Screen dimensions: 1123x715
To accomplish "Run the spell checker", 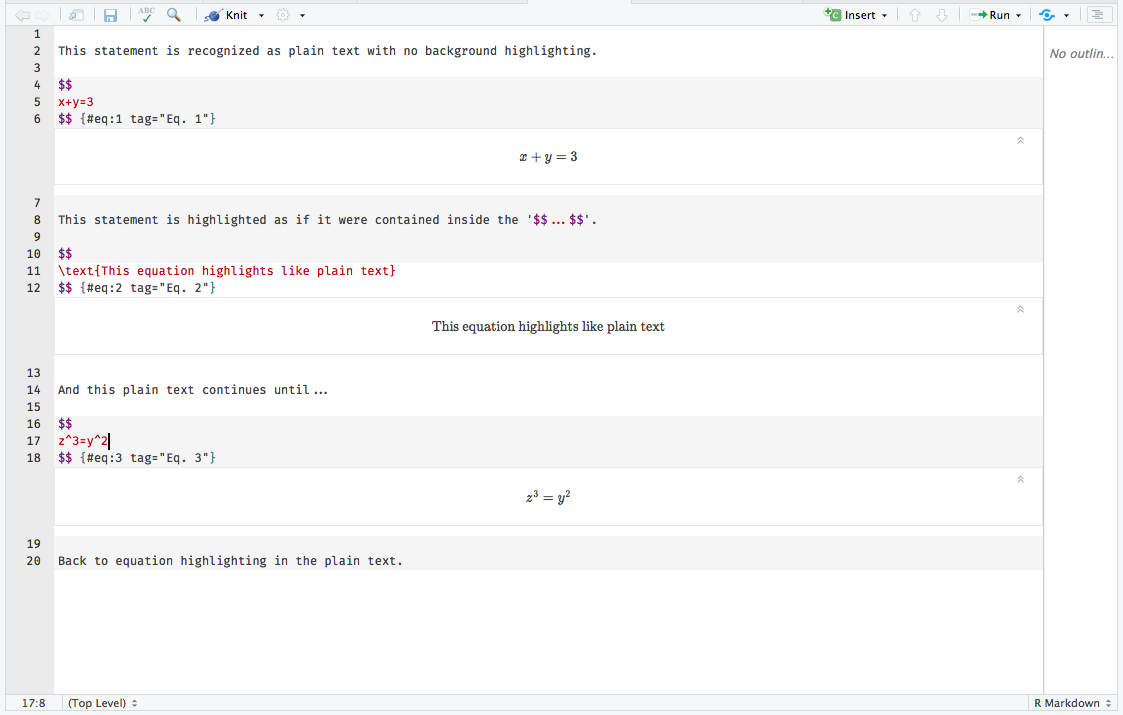I will coord(145,14).
